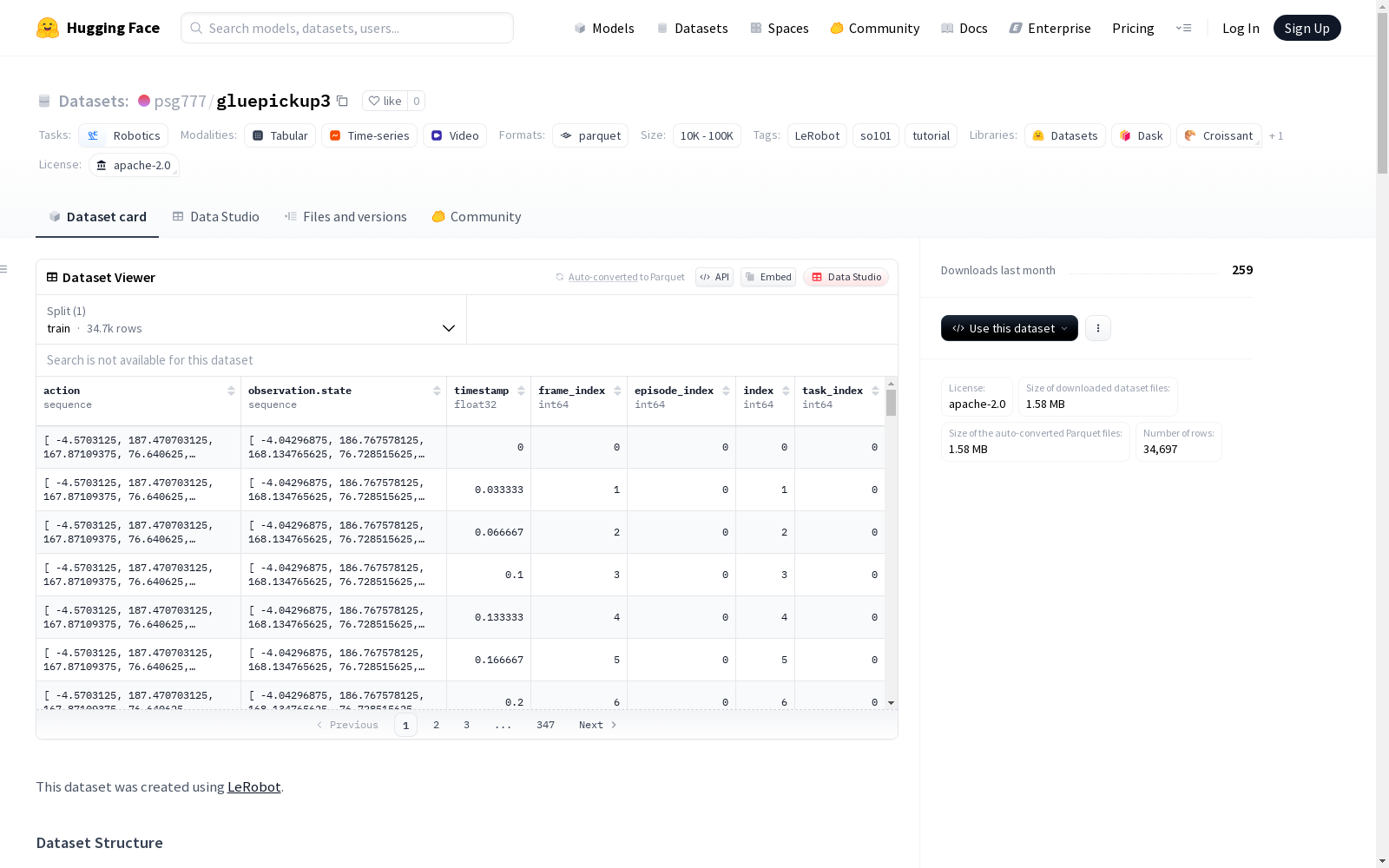Open Data Studio from the viewer header

click(846, 277)
